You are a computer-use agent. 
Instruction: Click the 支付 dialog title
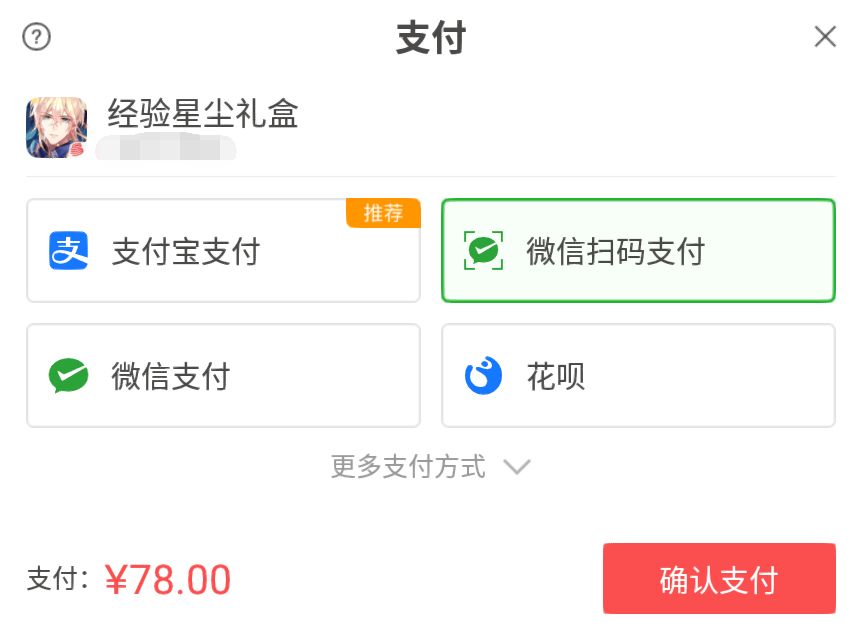(x=431, y=39)
